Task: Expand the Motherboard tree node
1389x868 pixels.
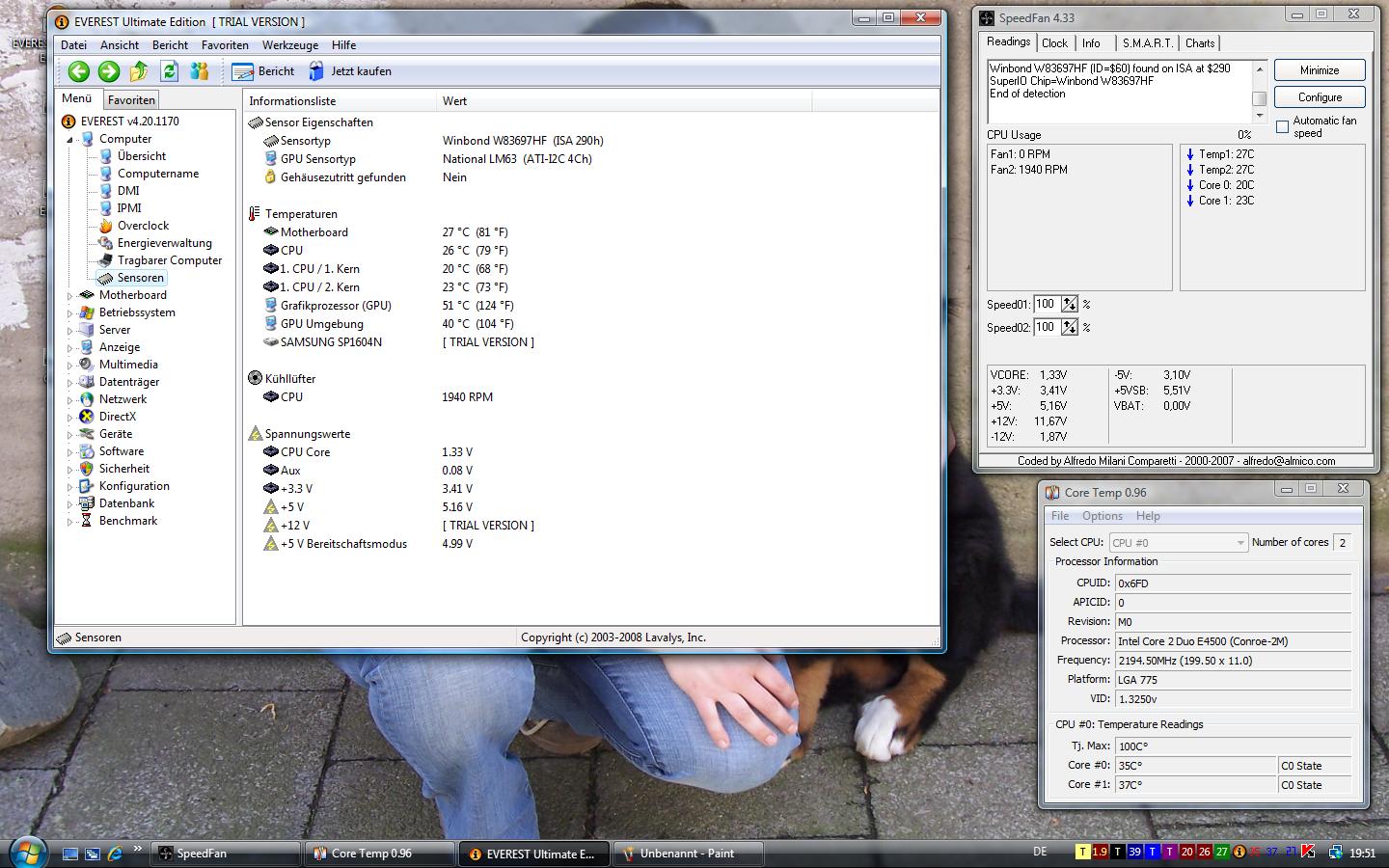Action: pos(70,296)
